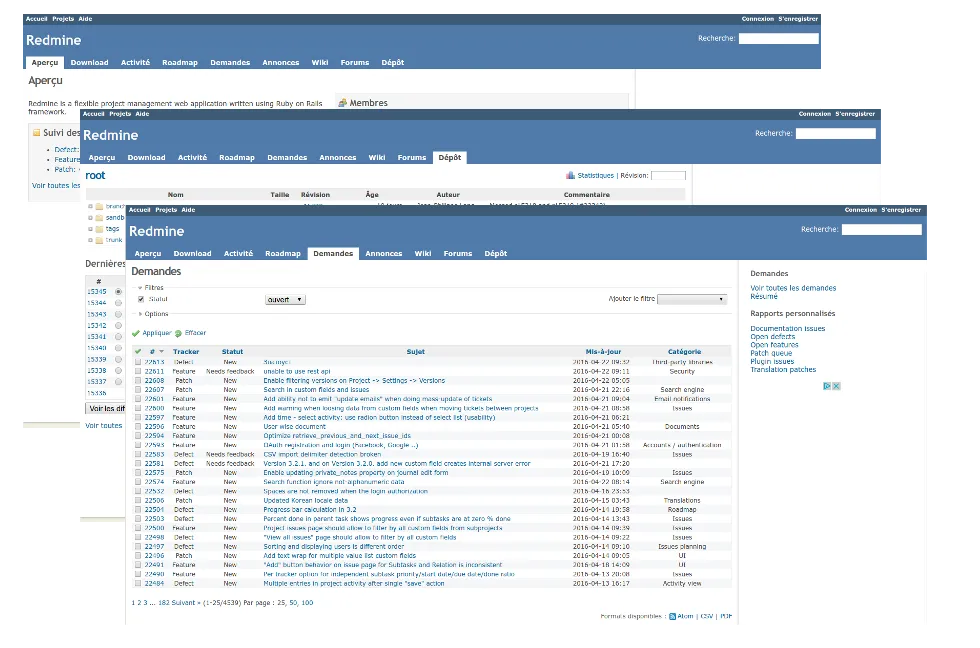Go to the next page with Suivant
Viewport: 980px width, 648px height.
pos(186,603)
